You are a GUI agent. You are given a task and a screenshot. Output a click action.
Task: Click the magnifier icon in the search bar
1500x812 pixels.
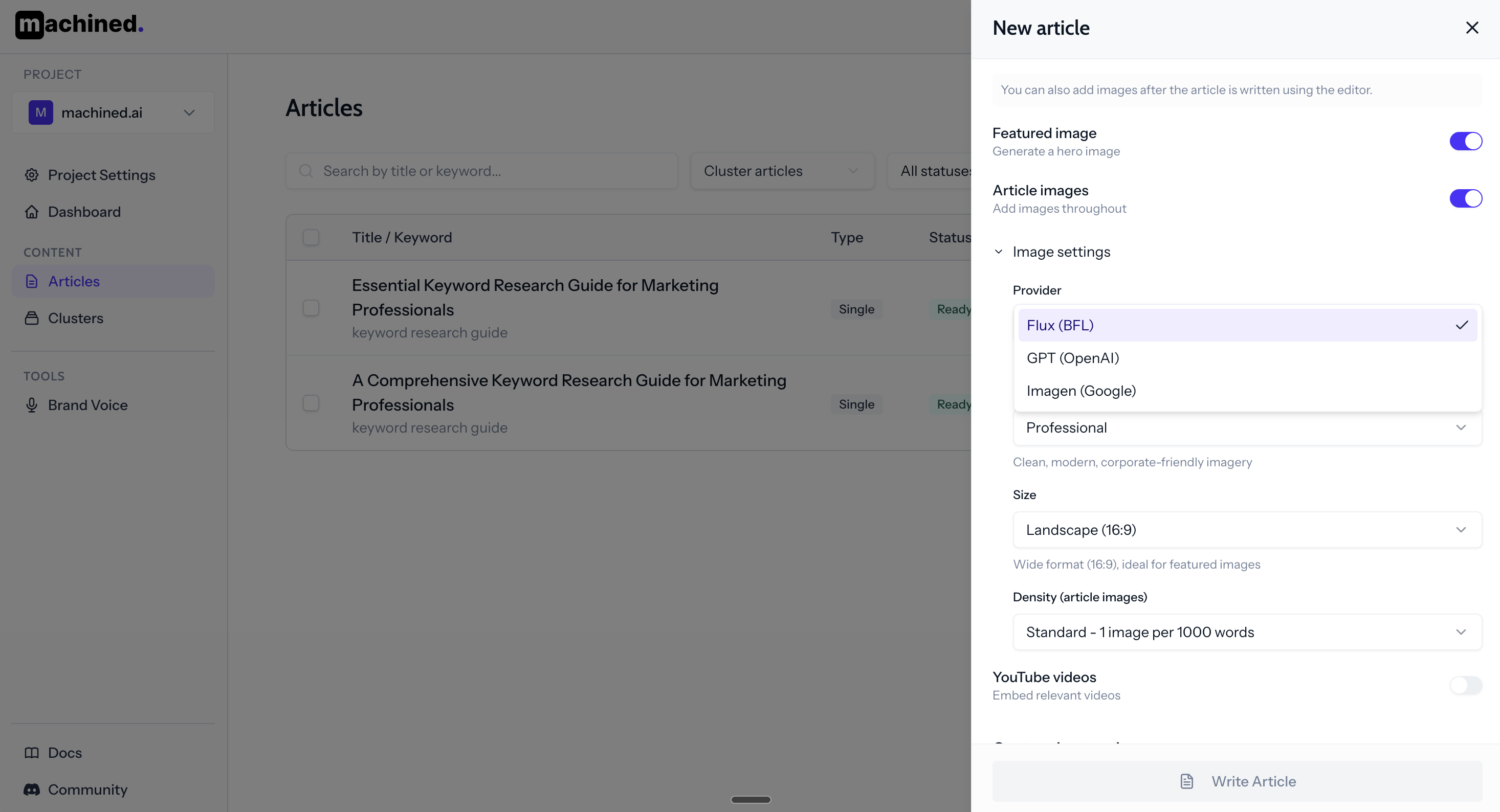click(x=306, y=171)
